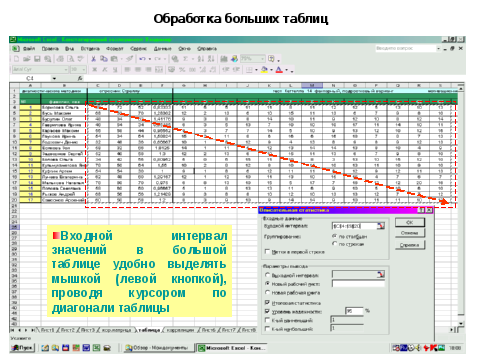Select the 'Новая рабочая книга' radio button
This screenshot has width=480, height=360.
click(267, 292)
